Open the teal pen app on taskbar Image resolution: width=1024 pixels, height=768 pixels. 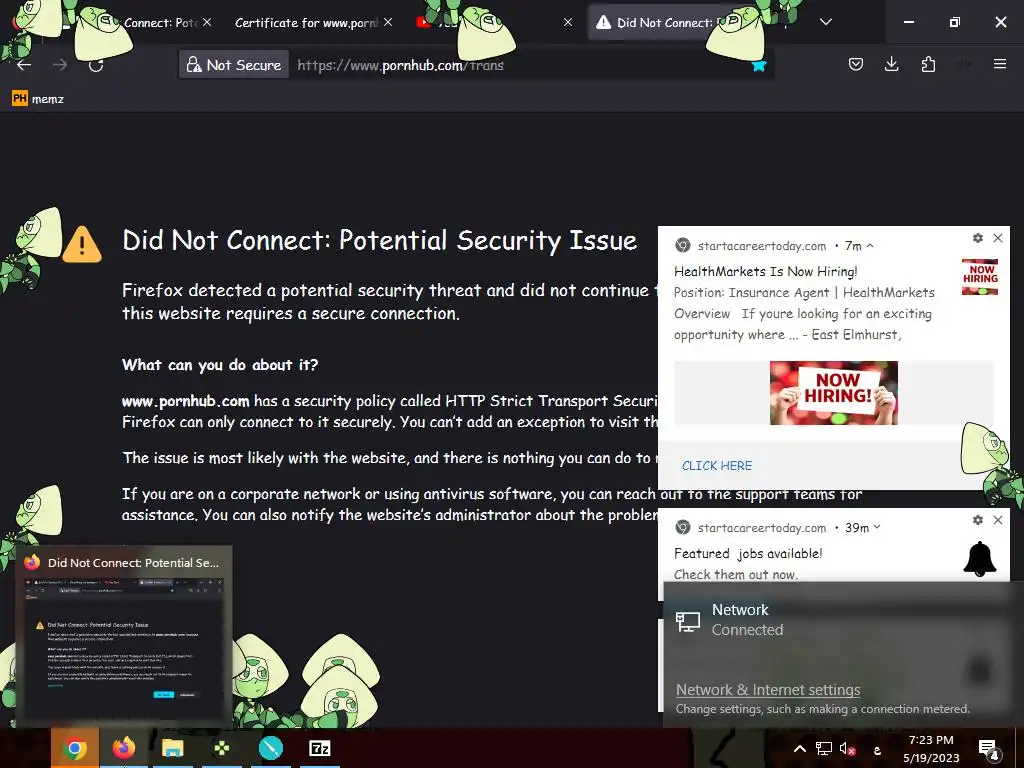click(x=270, y=748)
